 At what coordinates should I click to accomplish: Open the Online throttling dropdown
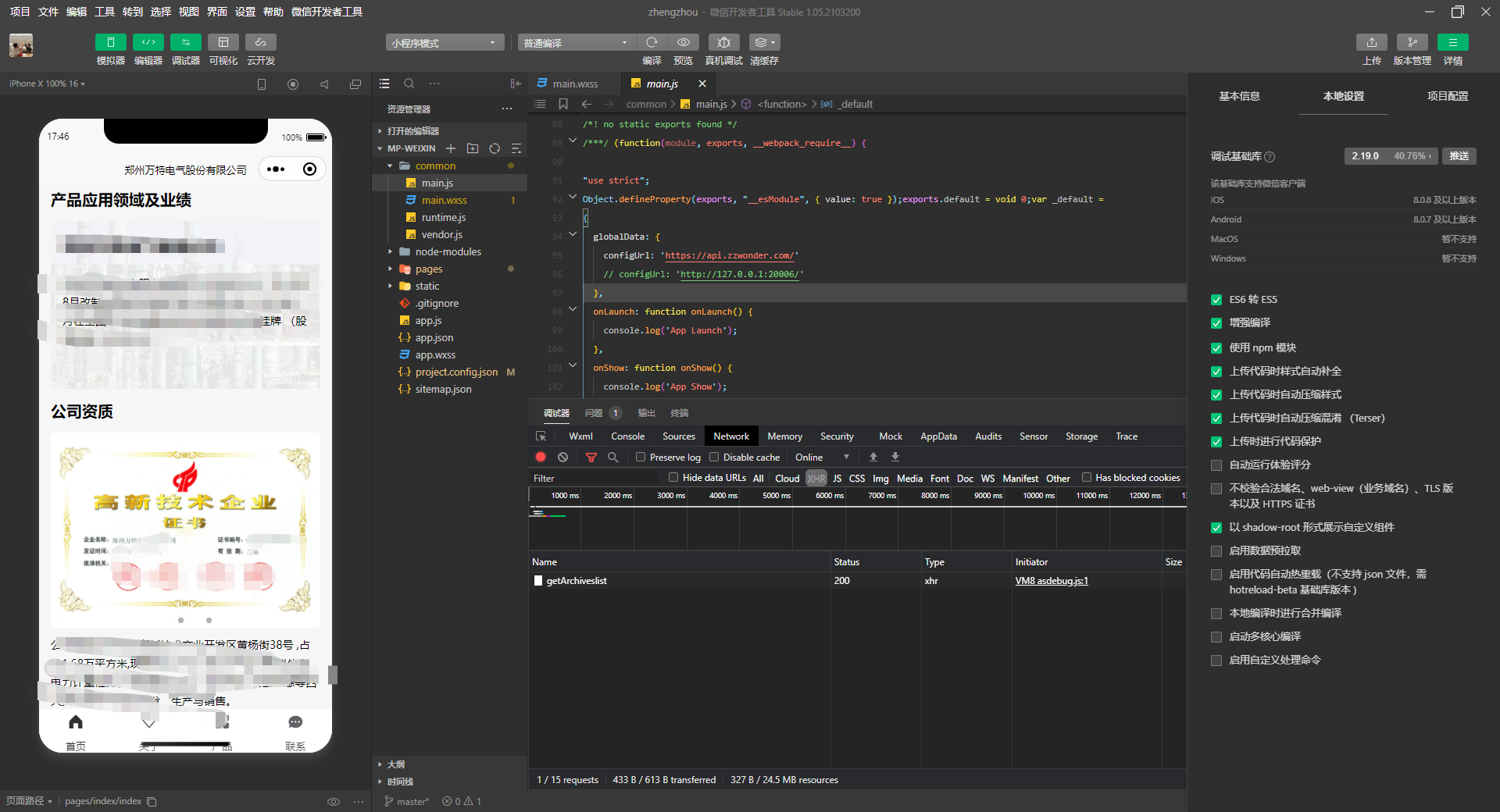click(821, 458)
